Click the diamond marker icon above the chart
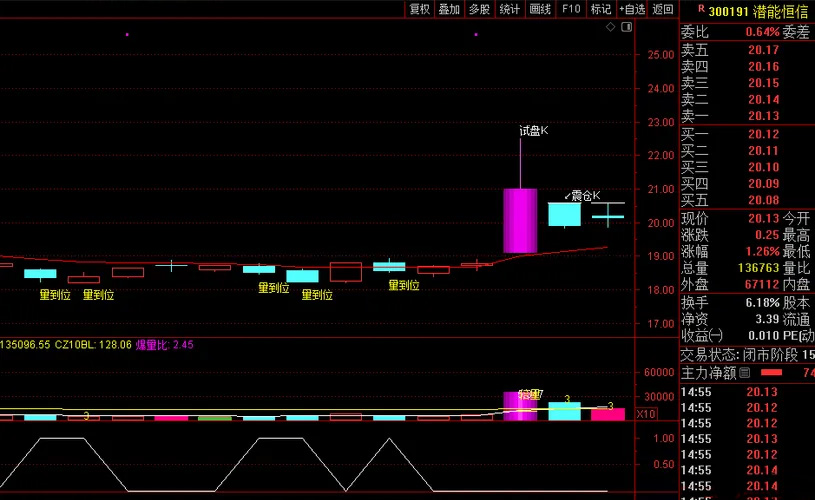 (611, 27)
